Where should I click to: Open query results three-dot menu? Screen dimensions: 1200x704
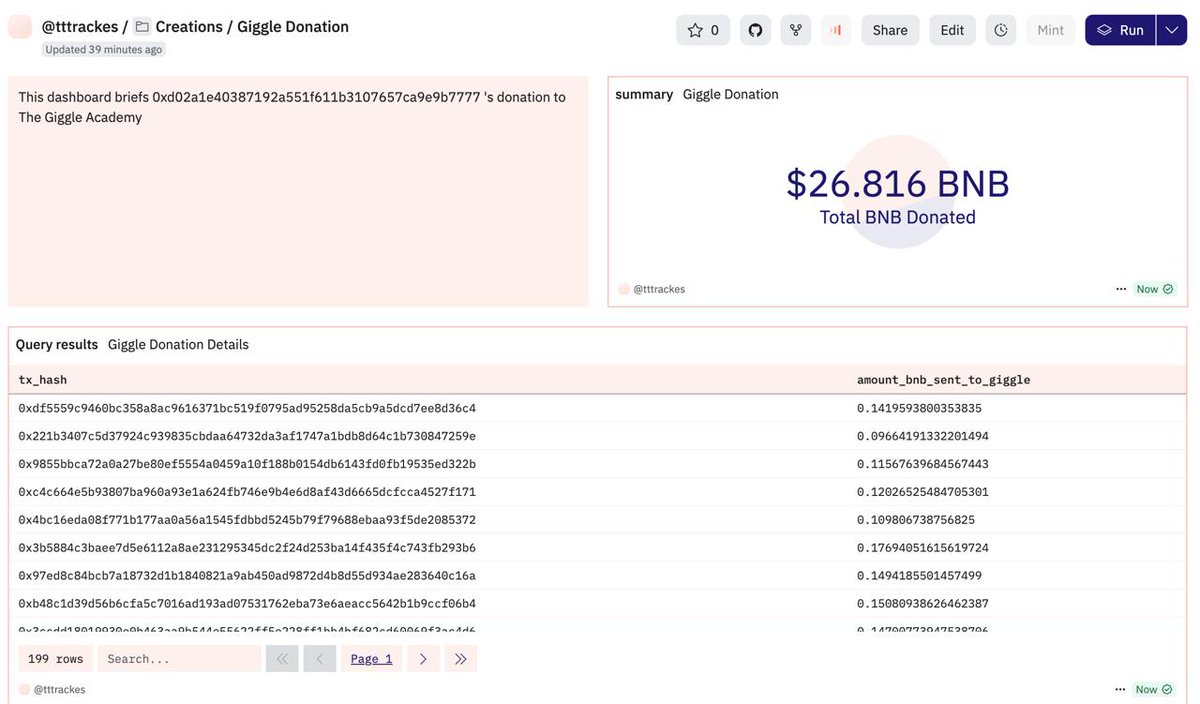point(1121,689)
